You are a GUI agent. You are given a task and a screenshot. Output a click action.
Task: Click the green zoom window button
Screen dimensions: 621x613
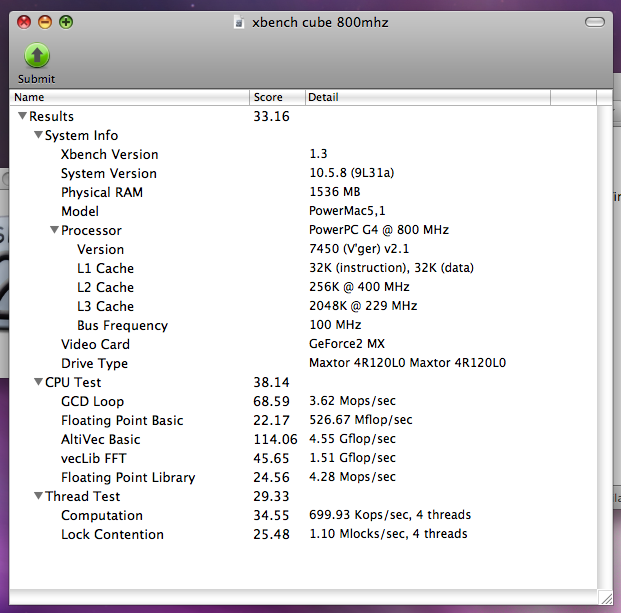pyautogui.click(x=66, y=22)
